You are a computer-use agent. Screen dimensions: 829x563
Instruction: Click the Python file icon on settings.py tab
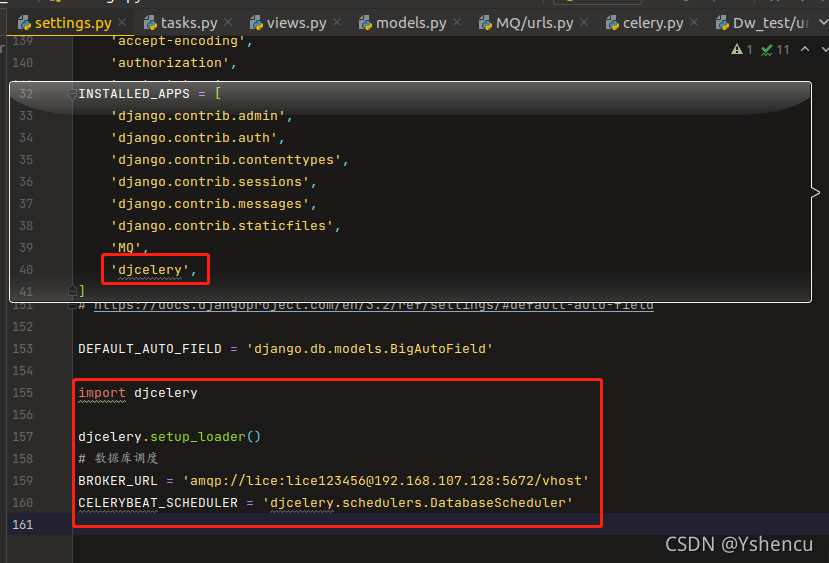click(24, 23)
